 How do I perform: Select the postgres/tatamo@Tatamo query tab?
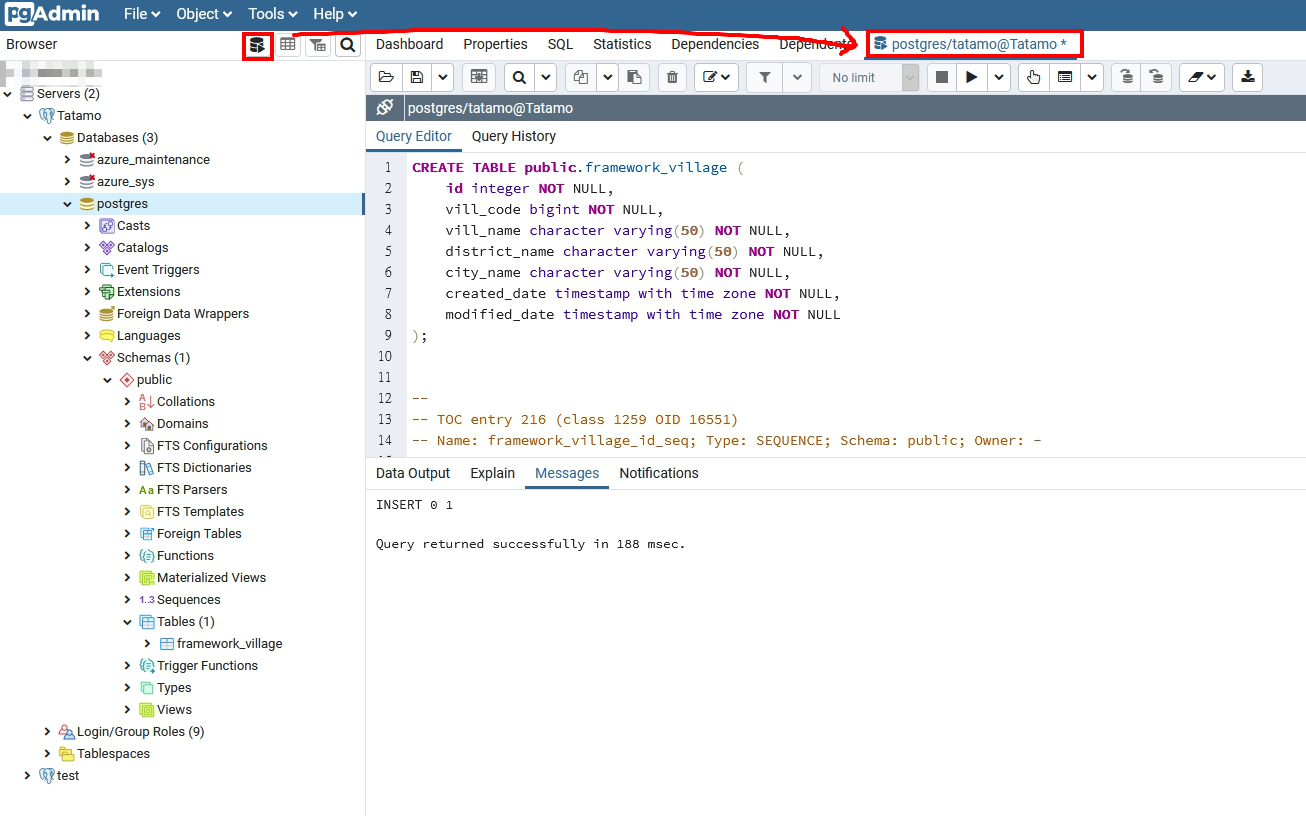coord(971,44)
